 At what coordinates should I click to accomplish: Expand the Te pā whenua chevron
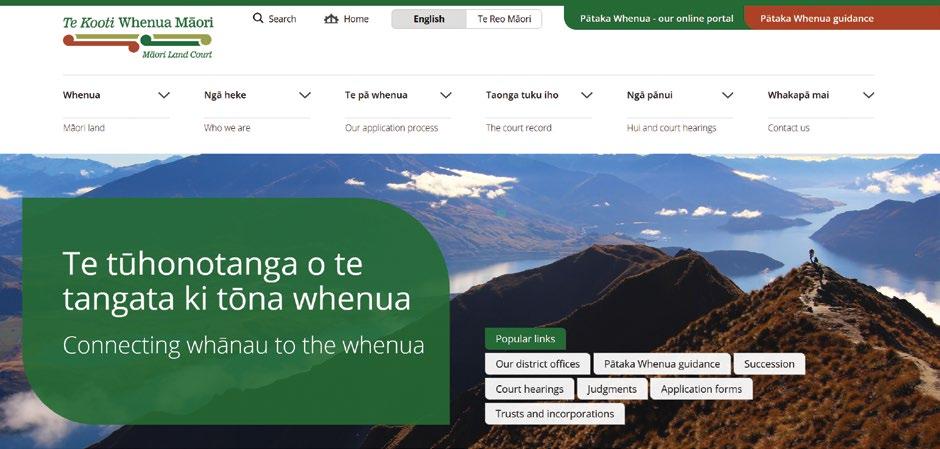point(445,95)
